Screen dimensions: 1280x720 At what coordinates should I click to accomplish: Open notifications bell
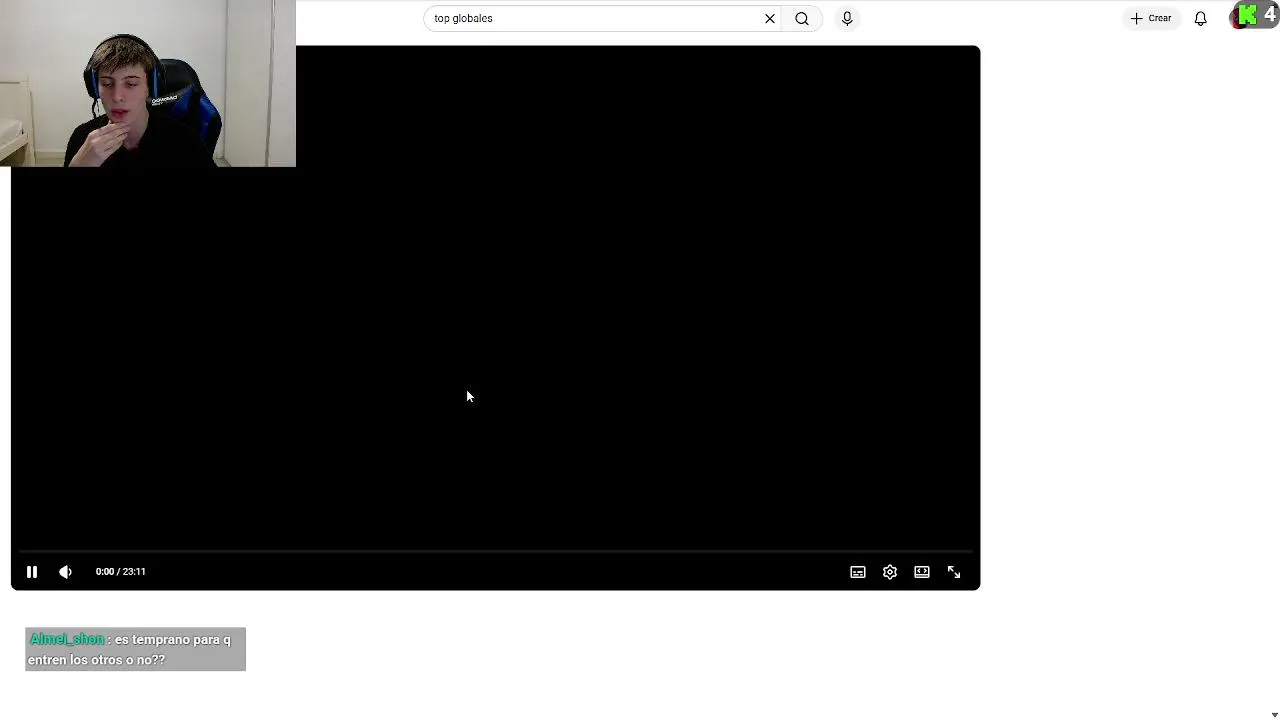(1201, 18)
